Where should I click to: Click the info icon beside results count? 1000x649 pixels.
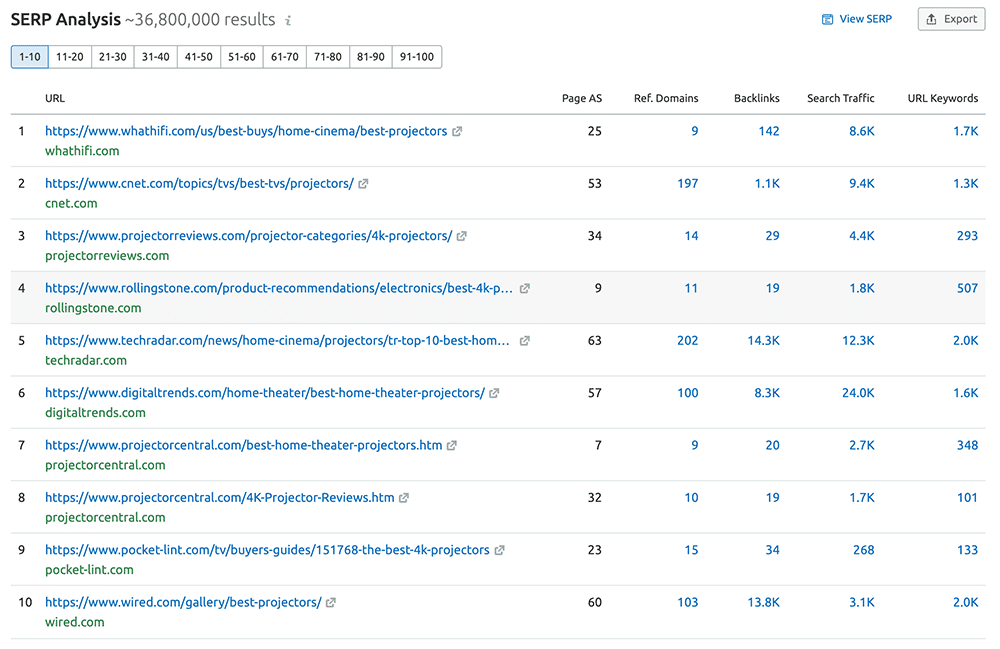pos(288,20)
